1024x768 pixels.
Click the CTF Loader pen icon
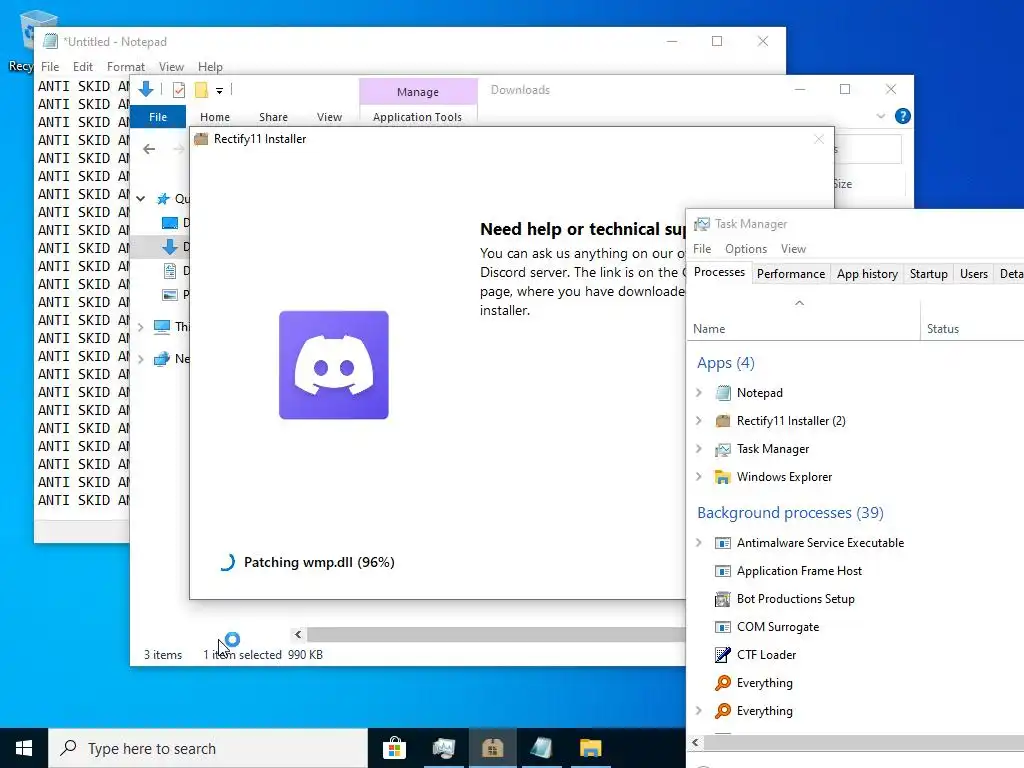click(723, 654)
